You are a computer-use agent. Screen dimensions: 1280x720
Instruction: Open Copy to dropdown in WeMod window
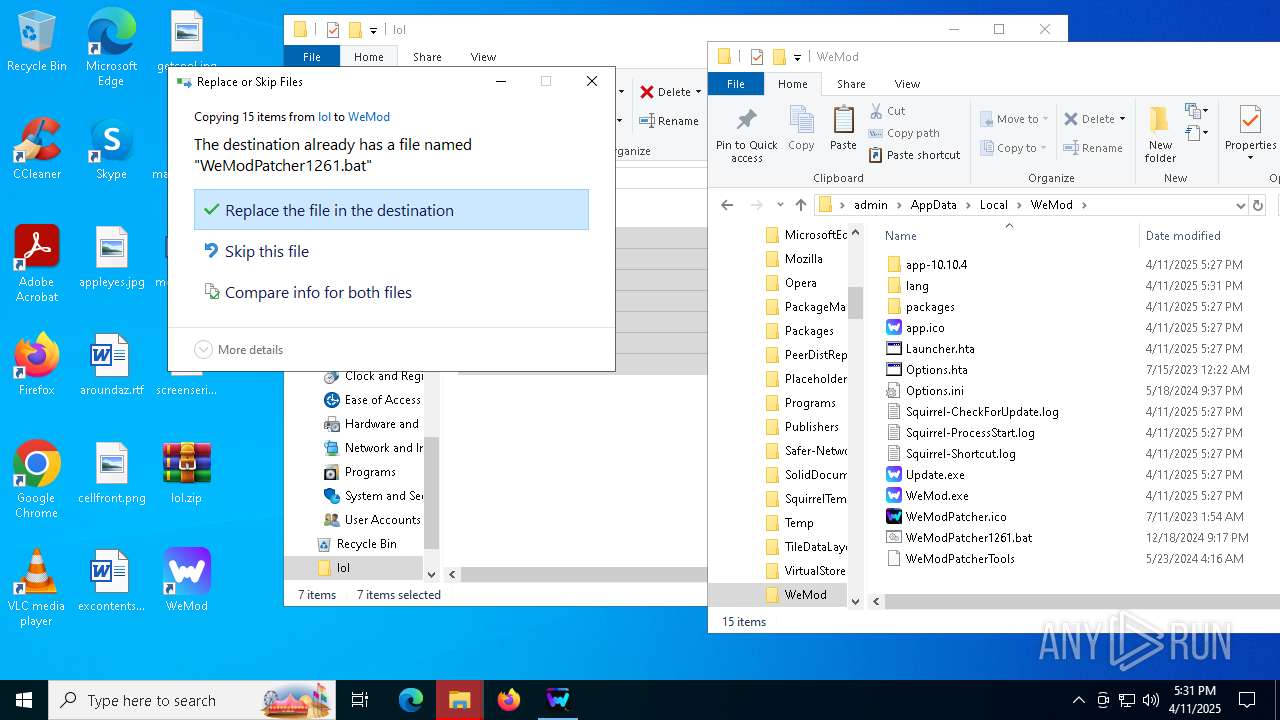1013,148
